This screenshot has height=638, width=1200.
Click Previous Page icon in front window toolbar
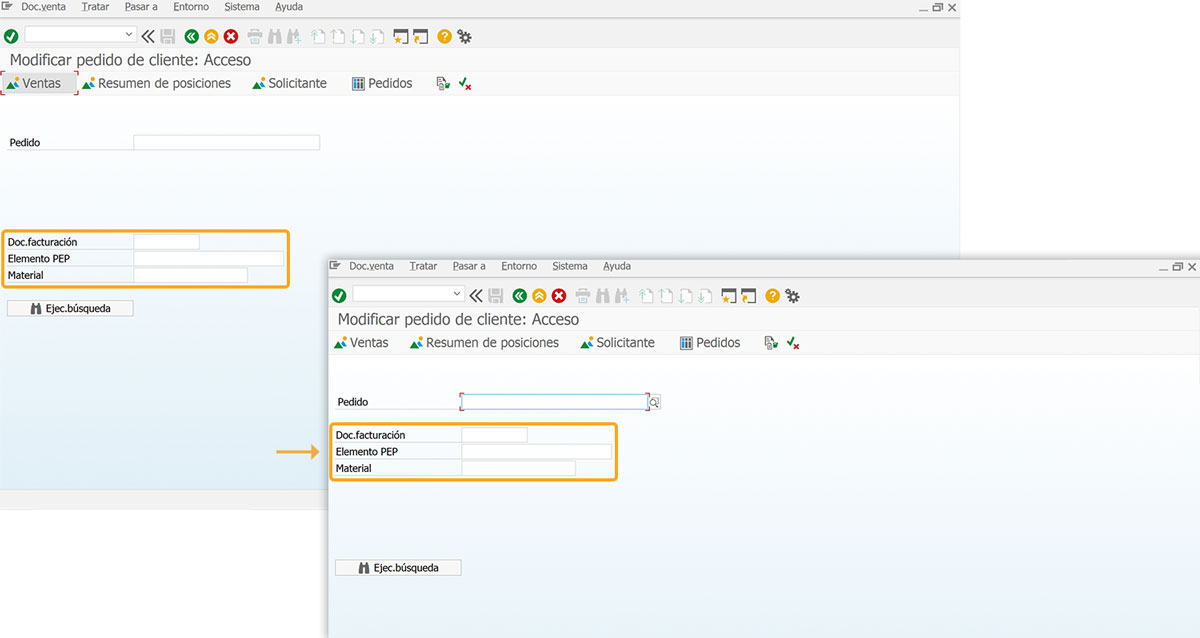click(666, 296)
